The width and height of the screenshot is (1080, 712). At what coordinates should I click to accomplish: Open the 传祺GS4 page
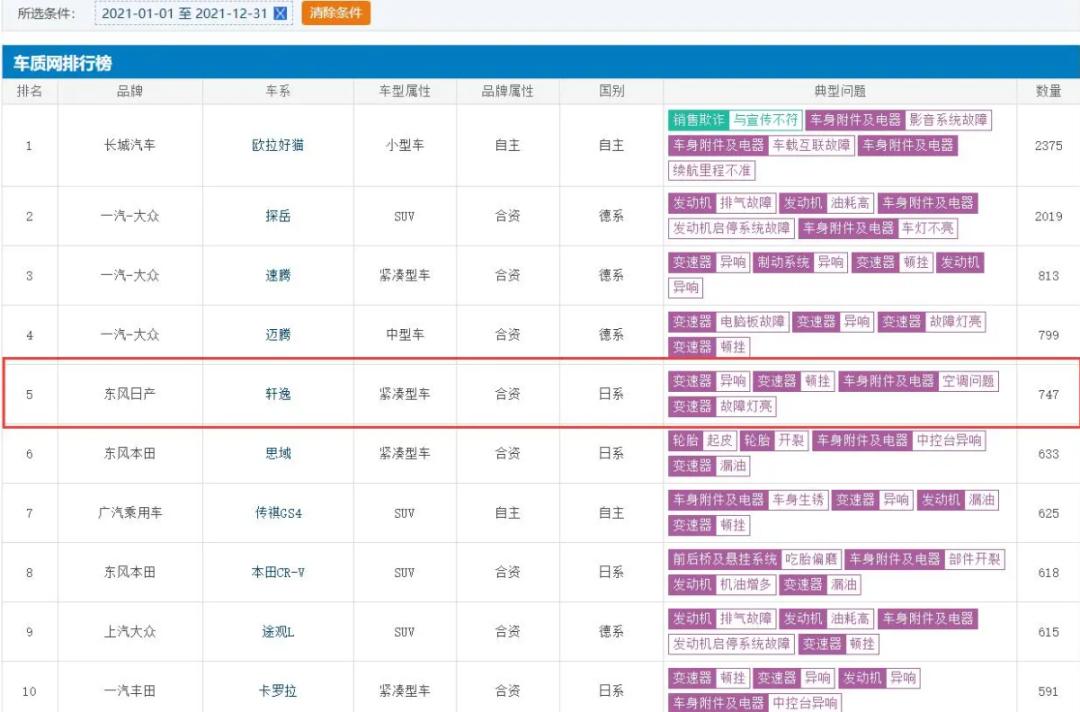(277, 512)
